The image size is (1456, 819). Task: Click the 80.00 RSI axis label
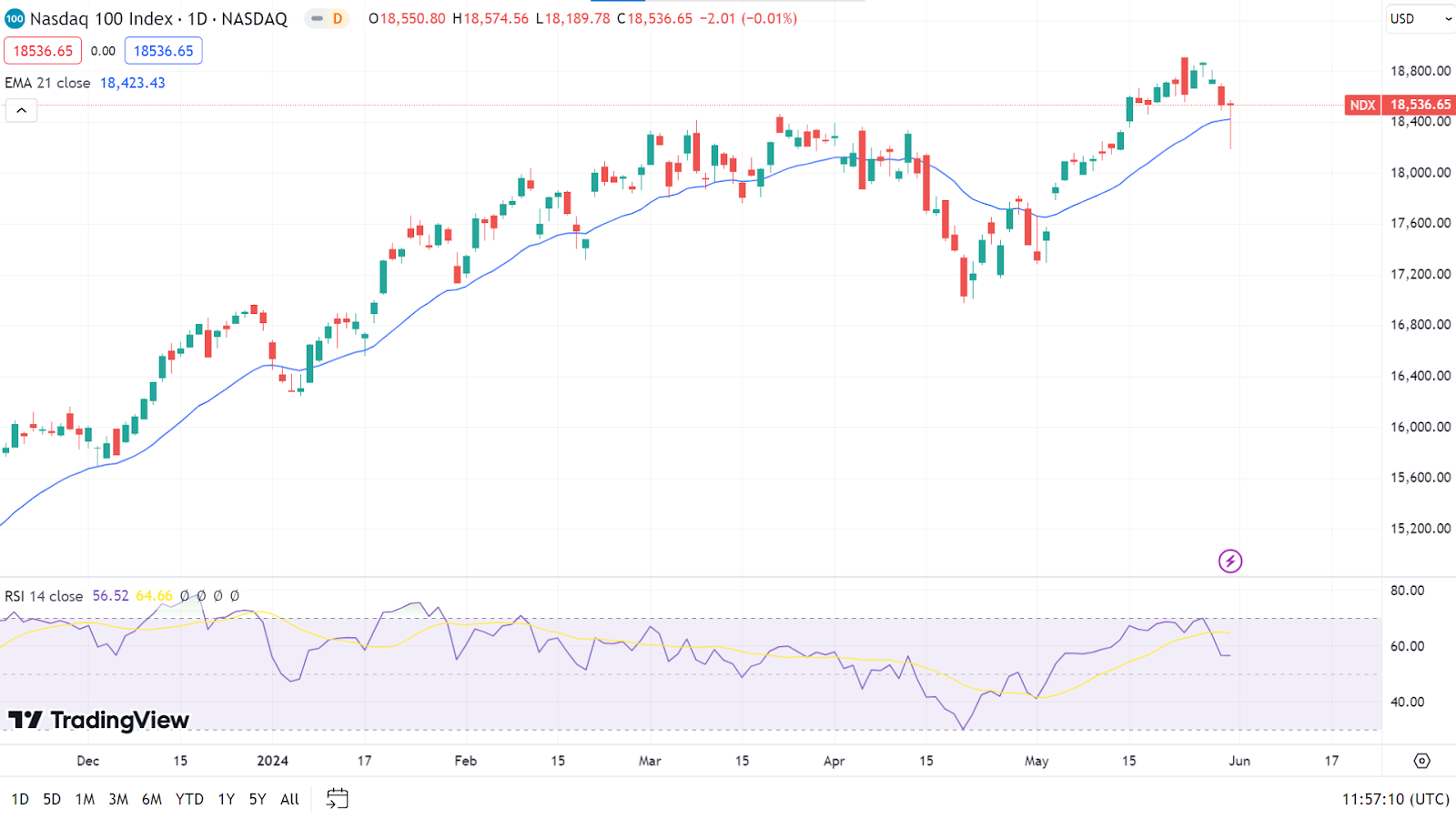tap(1407, 591)
